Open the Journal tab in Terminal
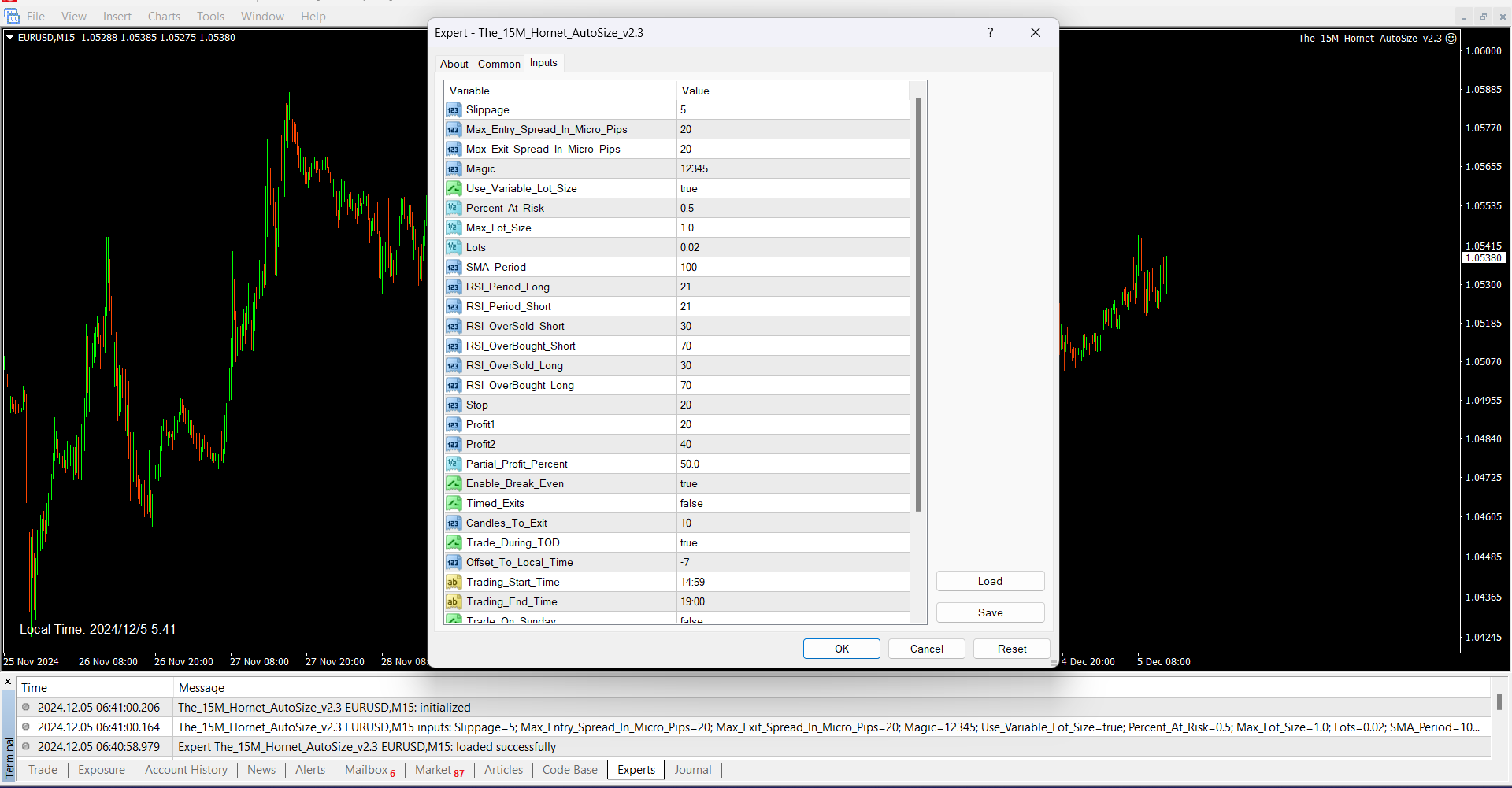 tap(692, 770)
